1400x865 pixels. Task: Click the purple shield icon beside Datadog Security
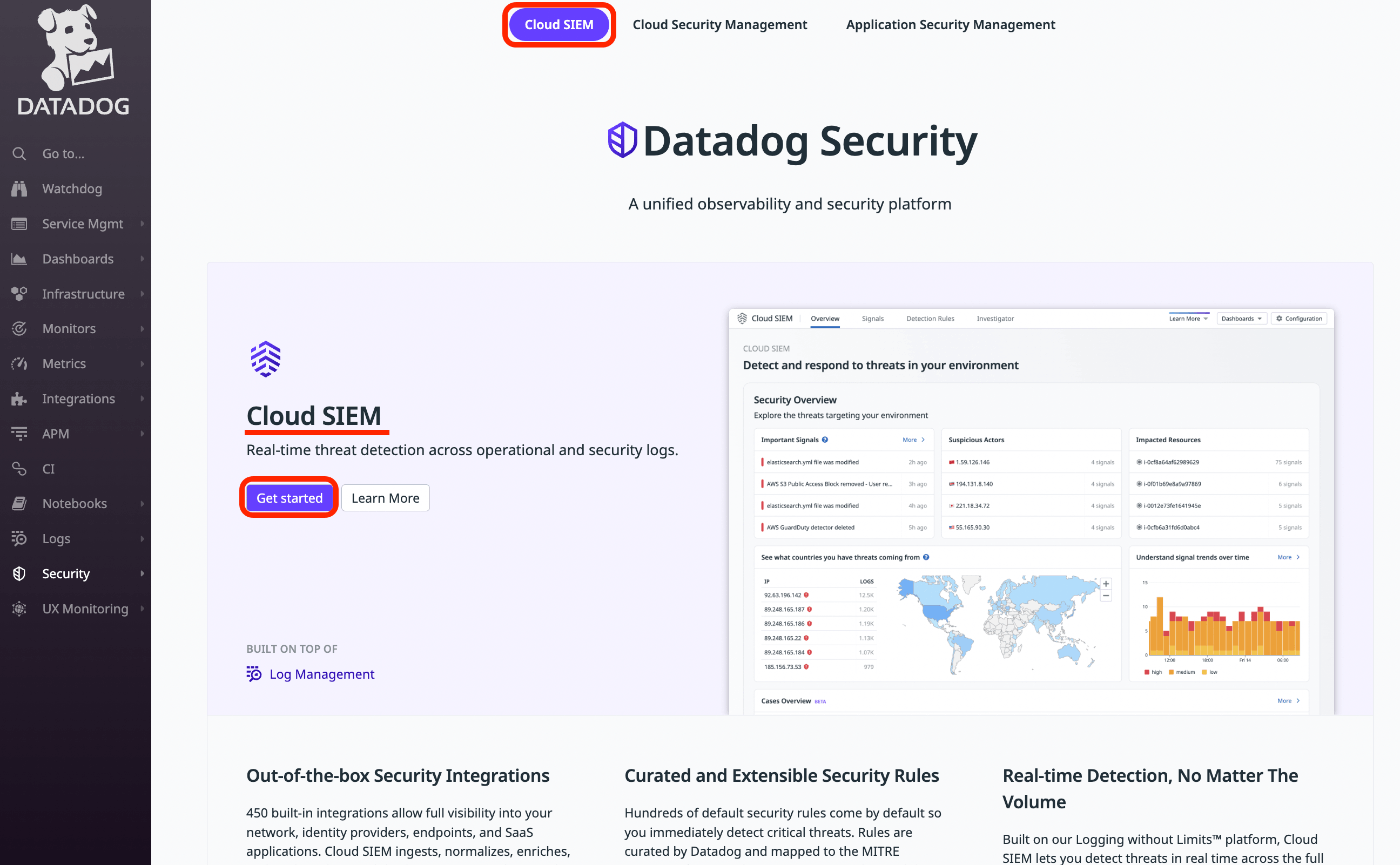point(622,140)
